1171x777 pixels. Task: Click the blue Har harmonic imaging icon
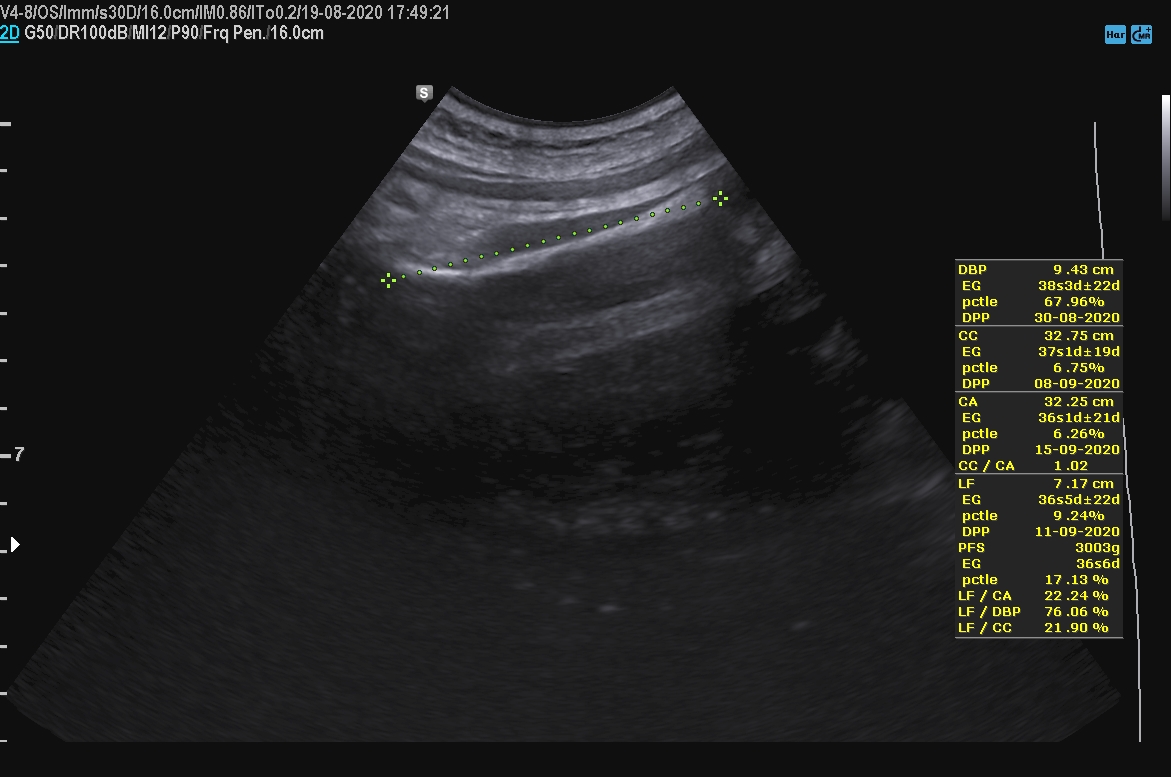click(x=1115, y=35)
